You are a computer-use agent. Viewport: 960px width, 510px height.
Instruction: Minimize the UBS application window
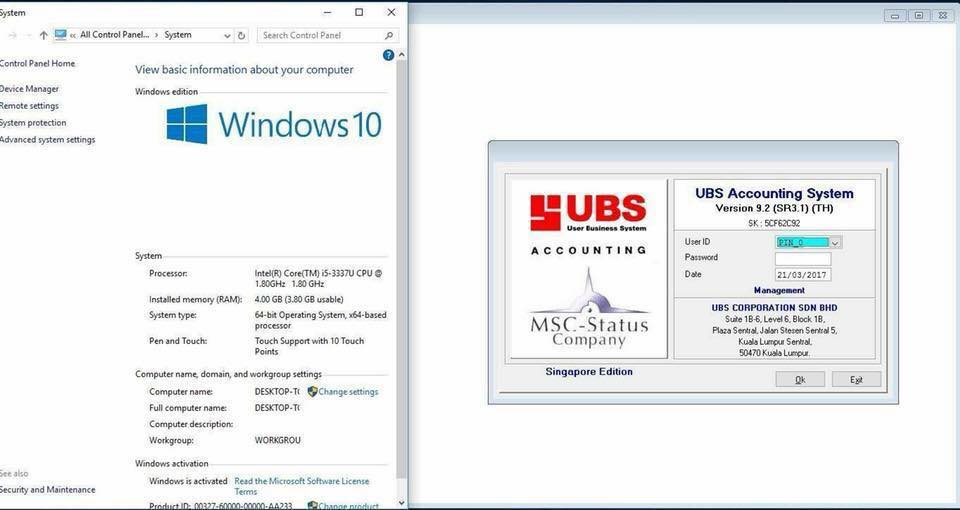895,16
